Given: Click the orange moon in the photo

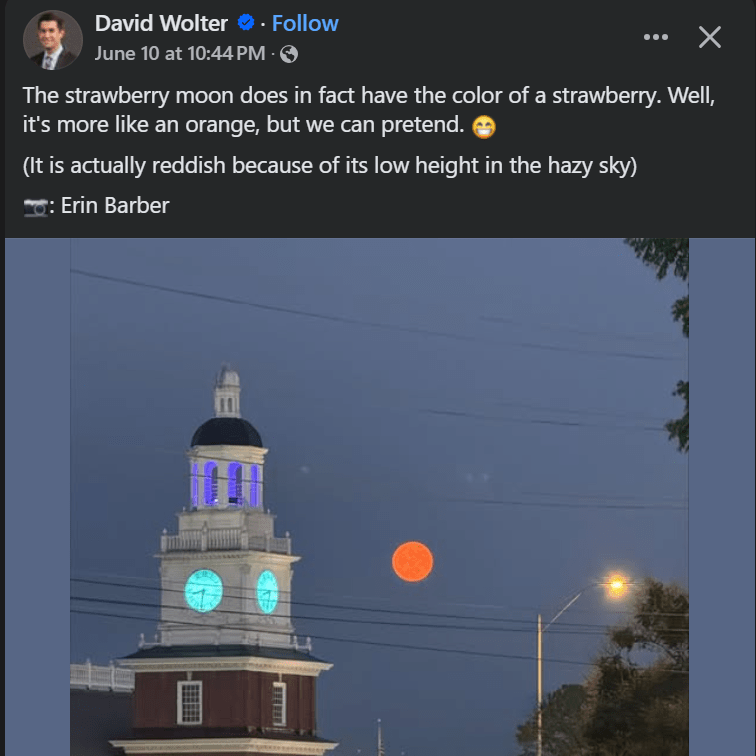Looking at the screenshot, I should (x=412, y=561).
